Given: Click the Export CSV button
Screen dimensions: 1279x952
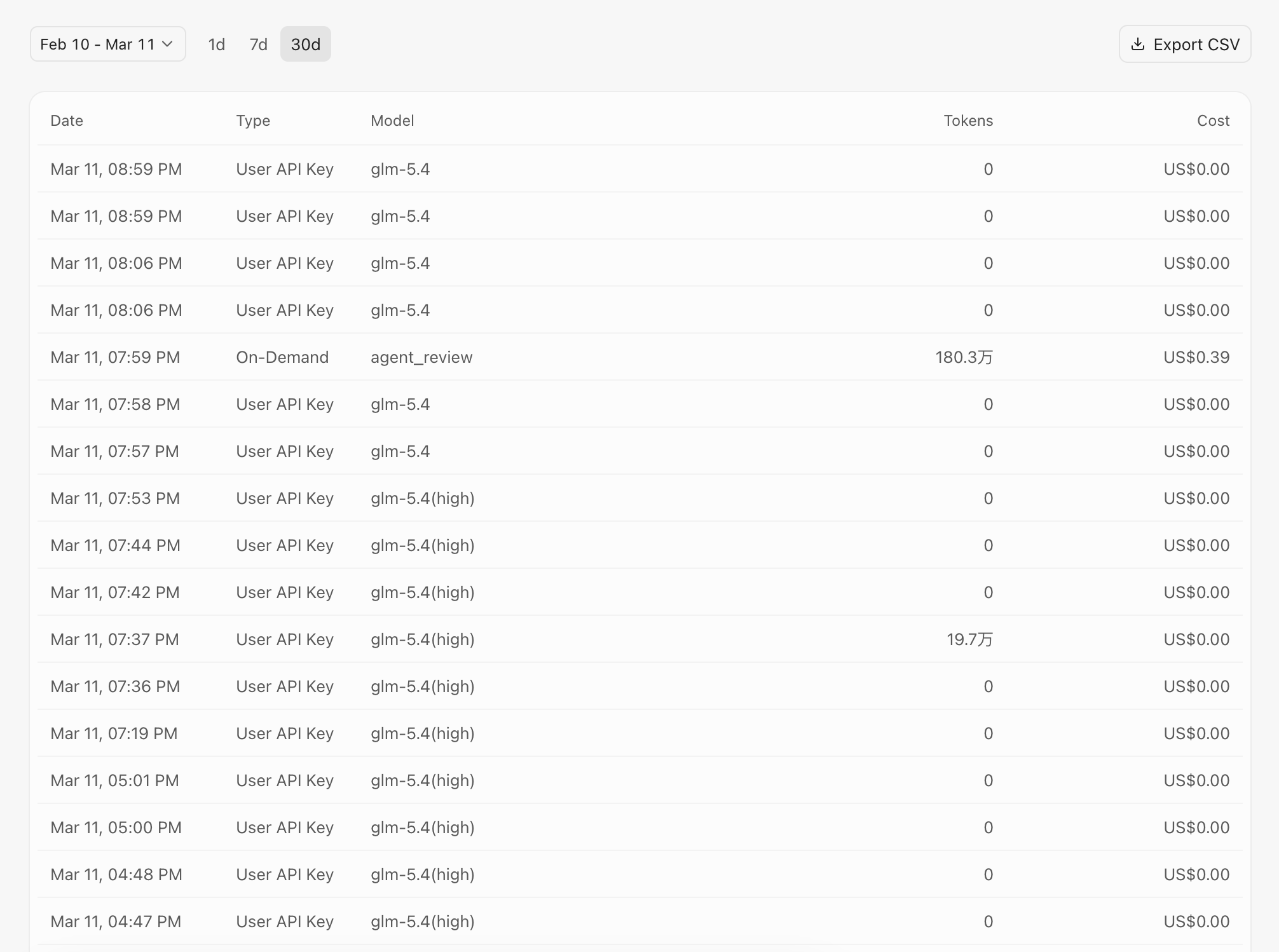Looking at the screenshot, I should tap(1185, 44).
